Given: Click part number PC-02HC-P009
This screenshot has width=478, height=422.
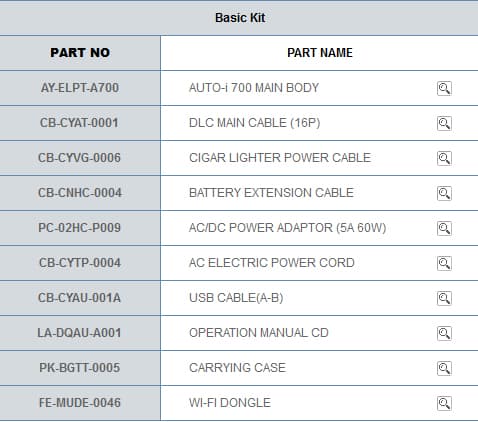Looking at the screenshot, I should [79, 228].
